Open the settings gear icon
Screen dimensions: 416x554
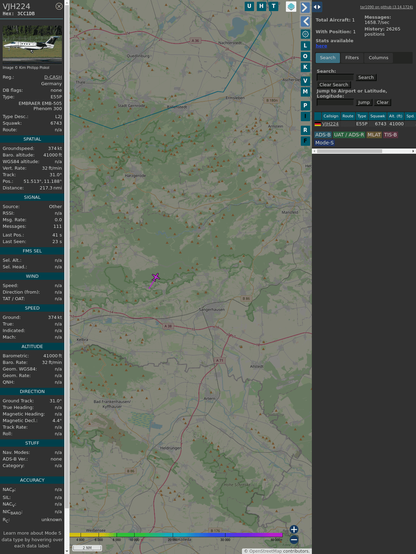tap(305, 34)
